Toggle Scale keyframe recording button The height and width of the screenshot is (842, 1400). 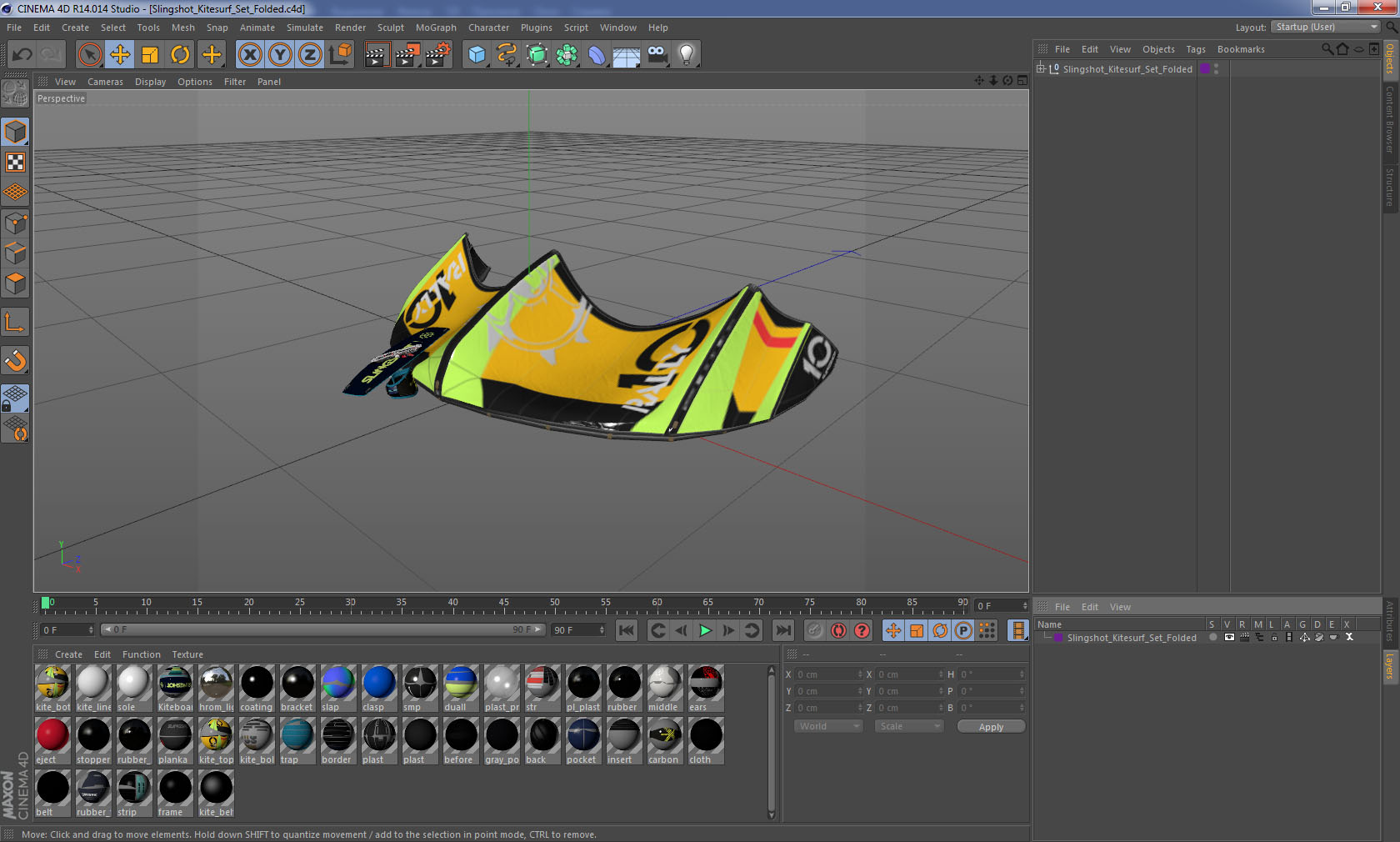point(916,630)
